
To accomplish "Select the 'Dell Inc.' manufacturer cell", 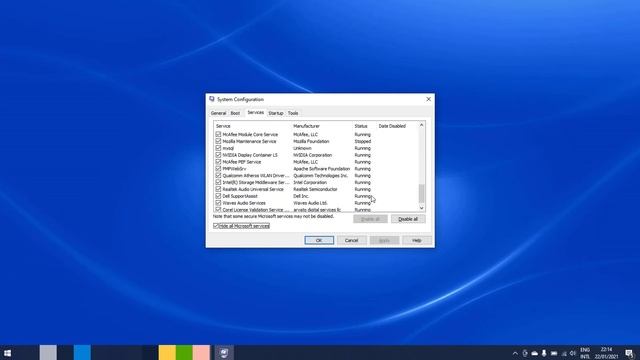I will coord(301,196).
